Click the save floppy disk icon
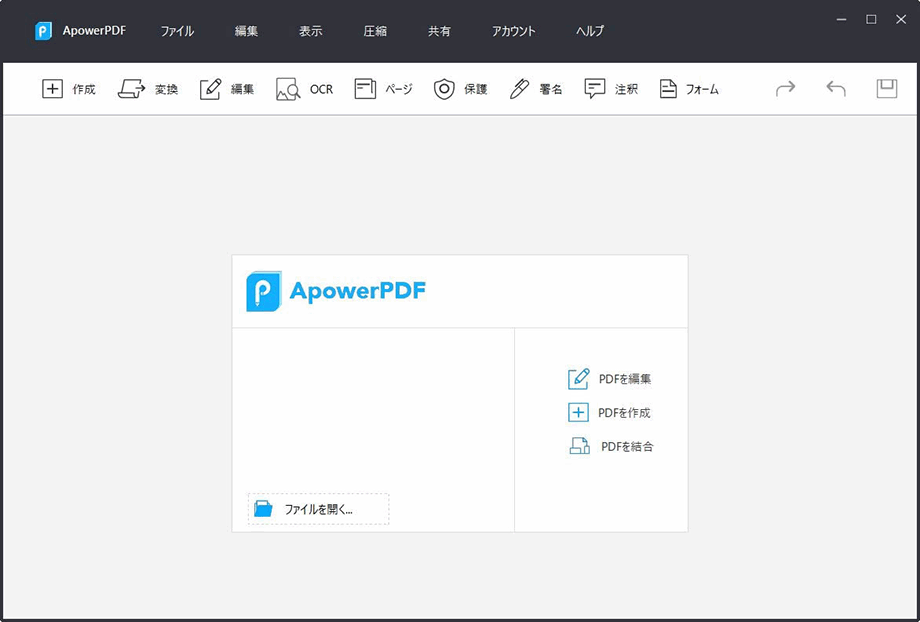Viewport: 920px width, 622px height. (887, 89)
